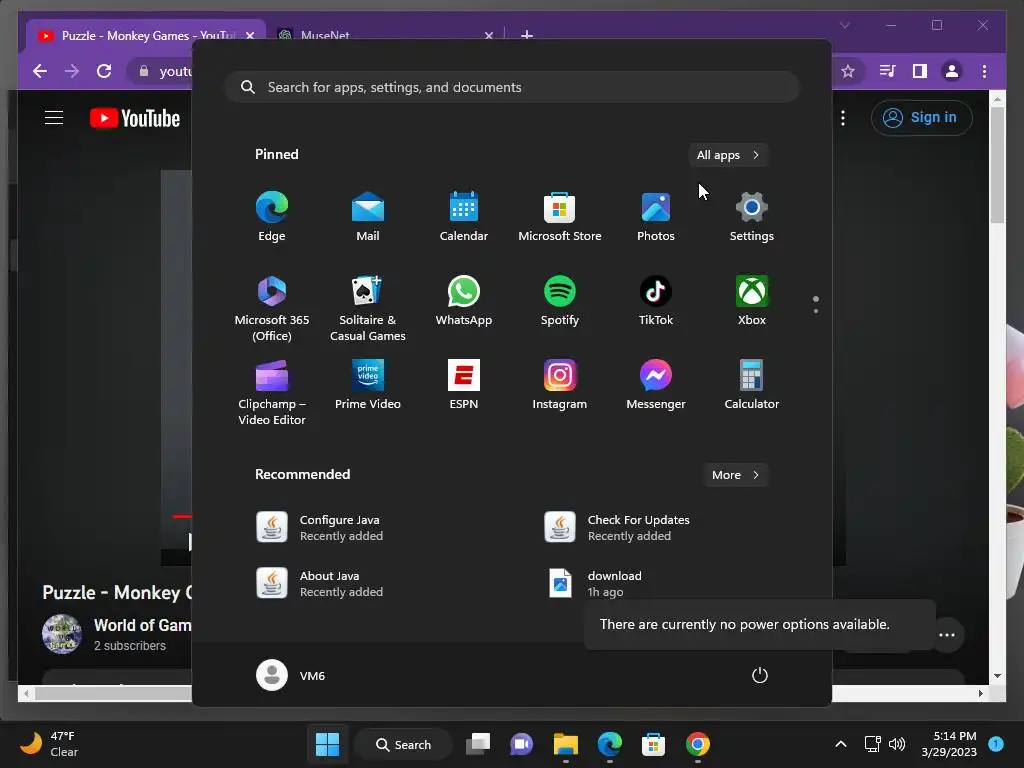The width and height of the screenshot is (1024, 768).
Task: Open the ESPN app
Action: click(x=464, y=385)
